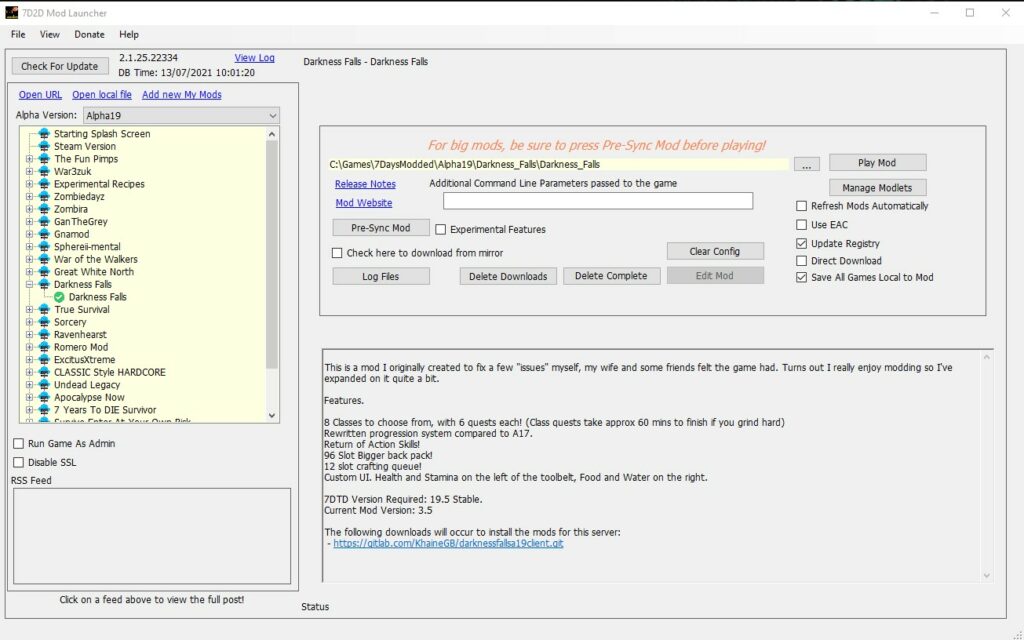Click the Darkness Falls parent folder icon

point(44,284)
